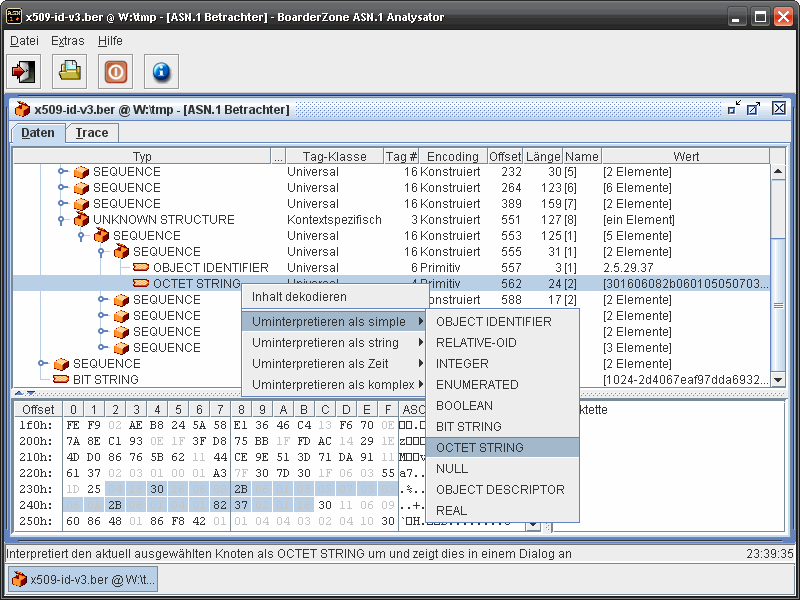Screen dimensions: 800x600
Task: Choose NULL in submenu
Action: click(502, 468)
